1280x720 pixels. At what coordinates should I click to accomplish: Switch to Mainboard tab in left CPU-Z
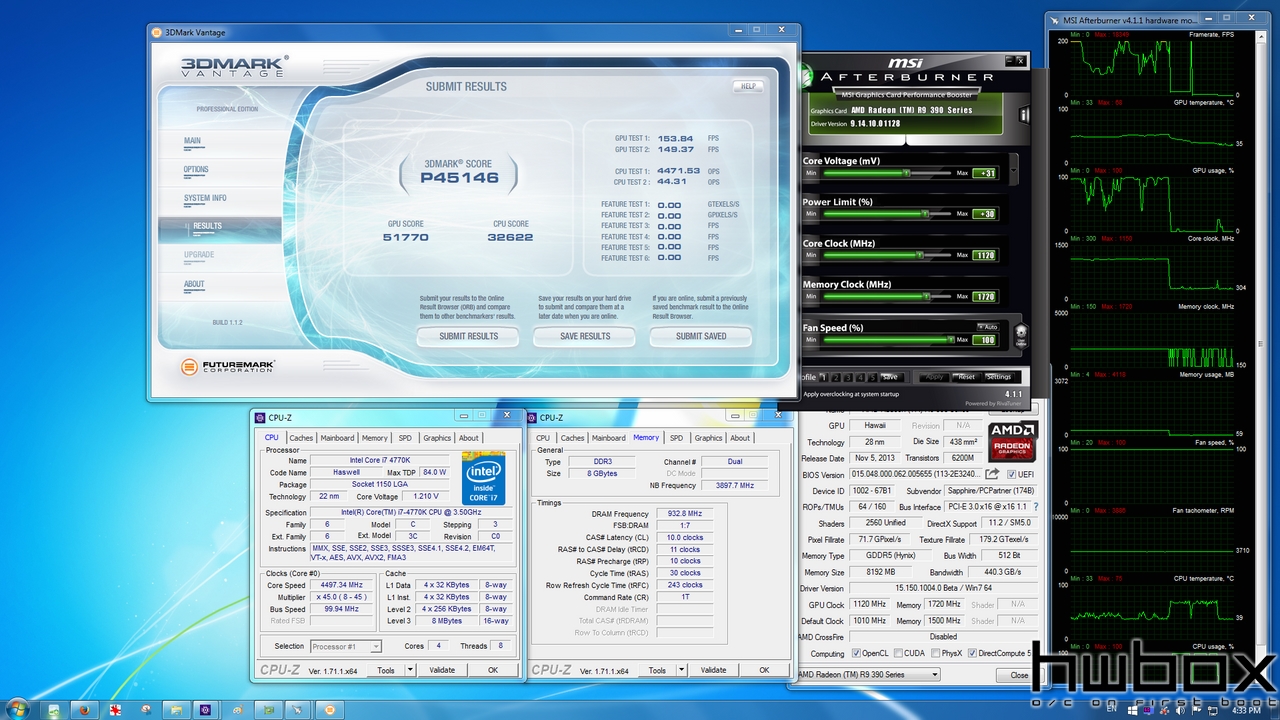click(x=337, y=438)
